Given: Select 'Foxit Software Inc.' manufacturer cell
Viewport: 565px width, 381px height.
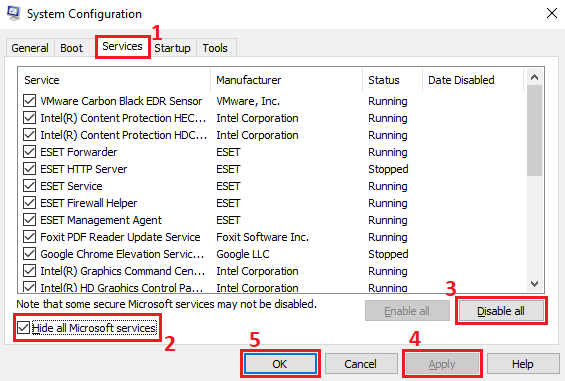Looking at the screenshot, I should (262, 237).
